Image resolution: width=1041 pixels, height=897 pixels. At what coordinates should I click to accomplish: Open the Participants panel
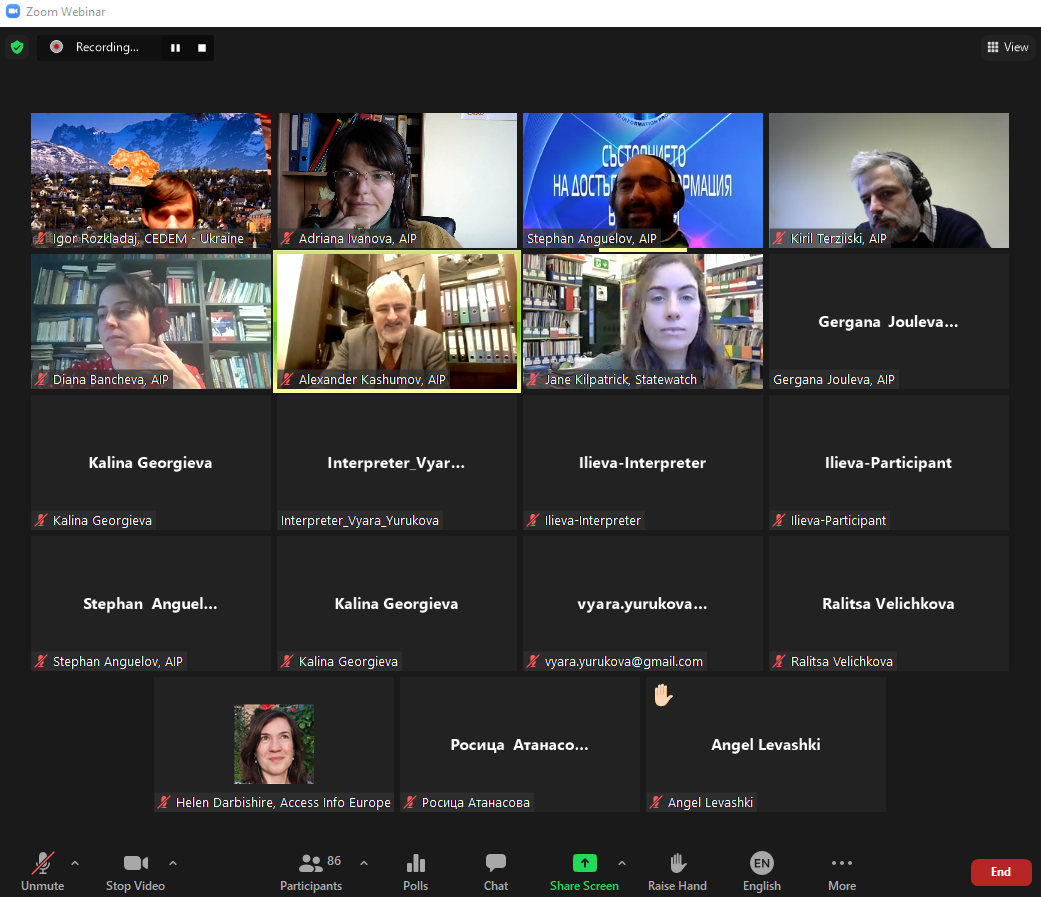(311, 870)
